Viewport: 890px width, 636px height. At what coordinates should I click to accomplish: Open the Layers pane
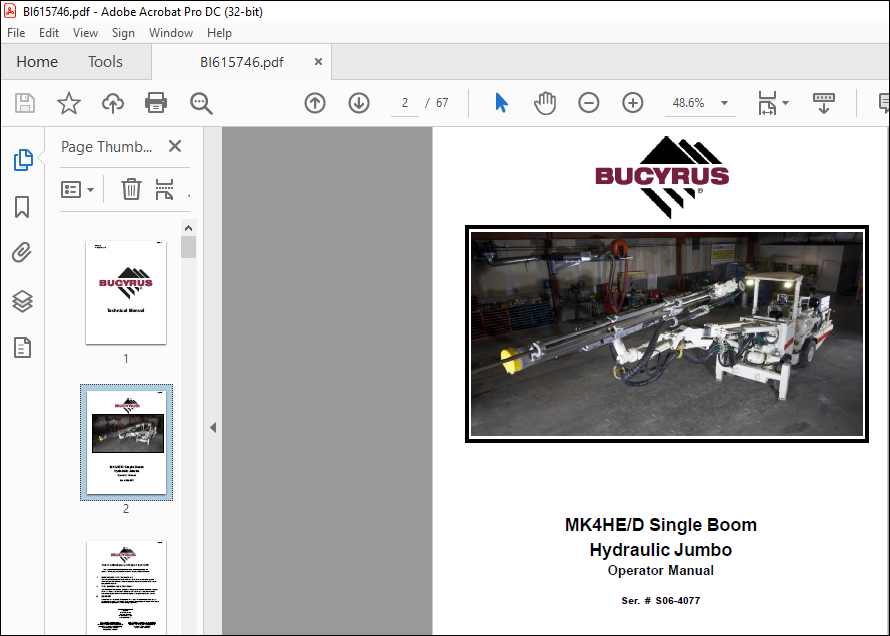point(22,301)
